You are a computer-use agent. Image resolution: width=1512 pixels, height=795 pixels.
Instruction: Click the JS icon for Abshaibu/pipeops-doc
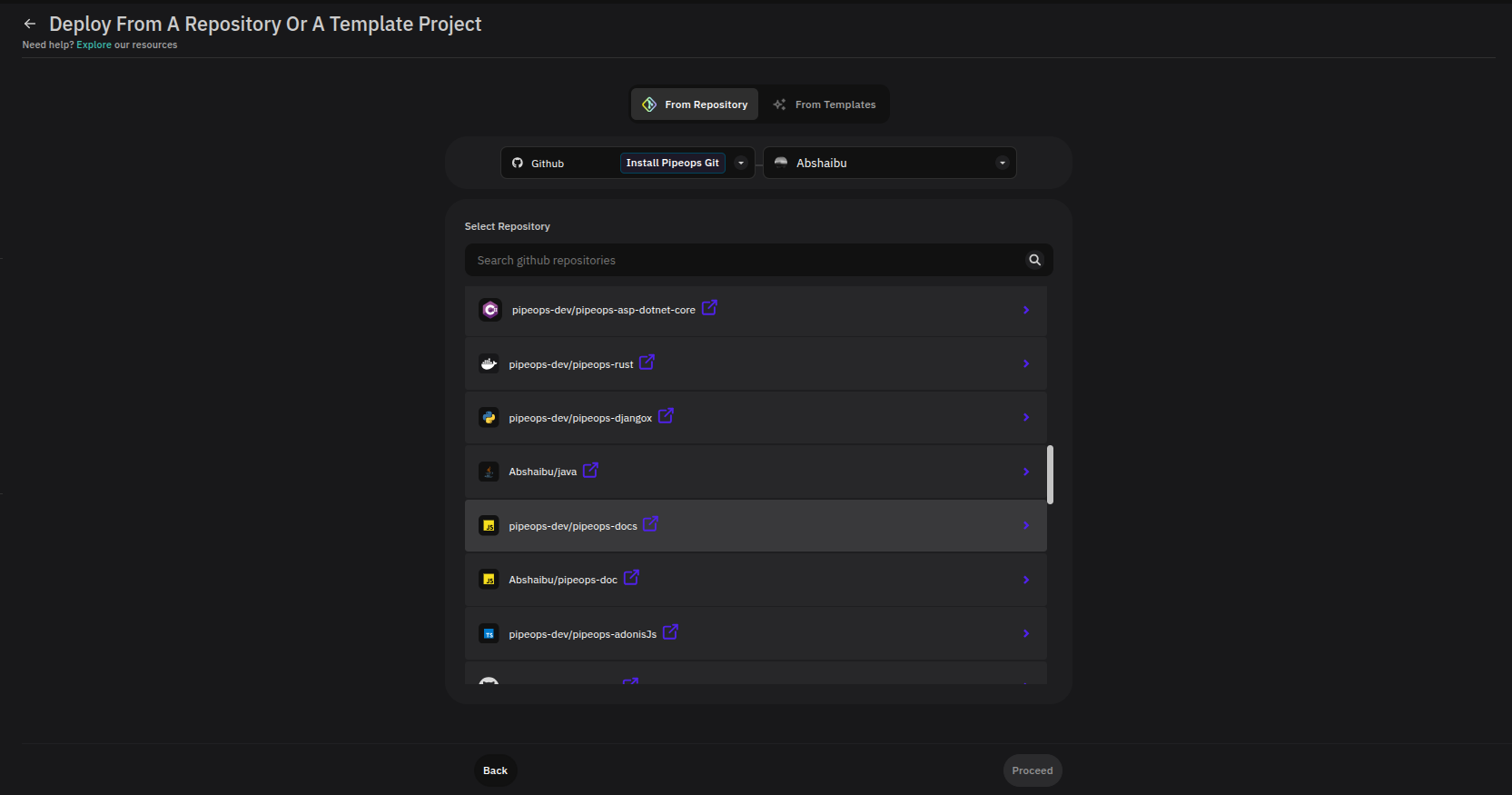pos(489,579)
